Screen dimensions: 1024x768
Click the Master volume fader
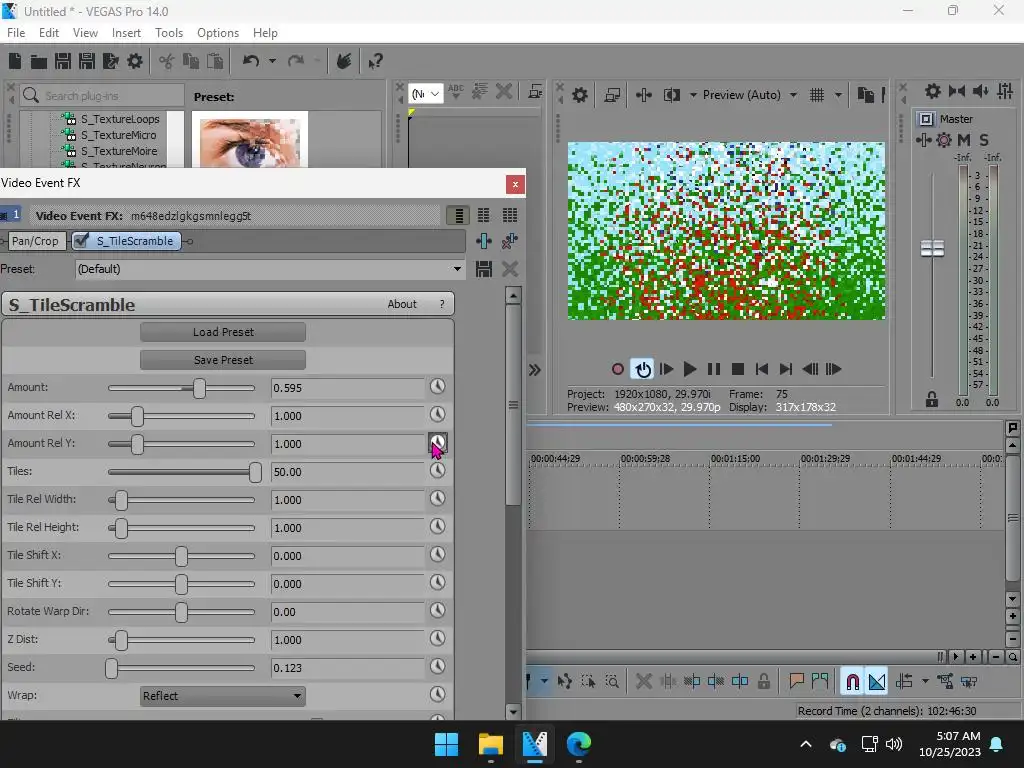[932, 248]
